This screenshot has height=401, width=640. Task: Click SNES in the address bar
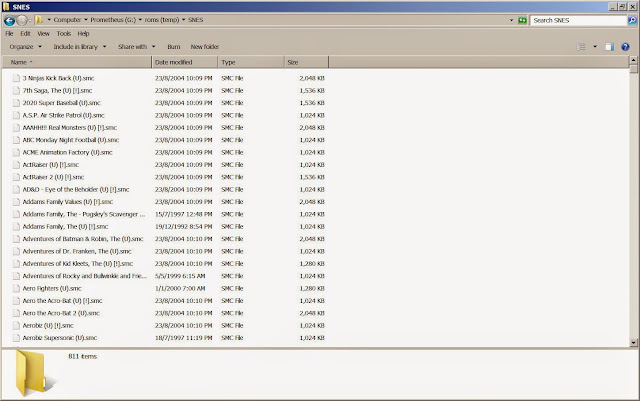click(x=195, y=20)
